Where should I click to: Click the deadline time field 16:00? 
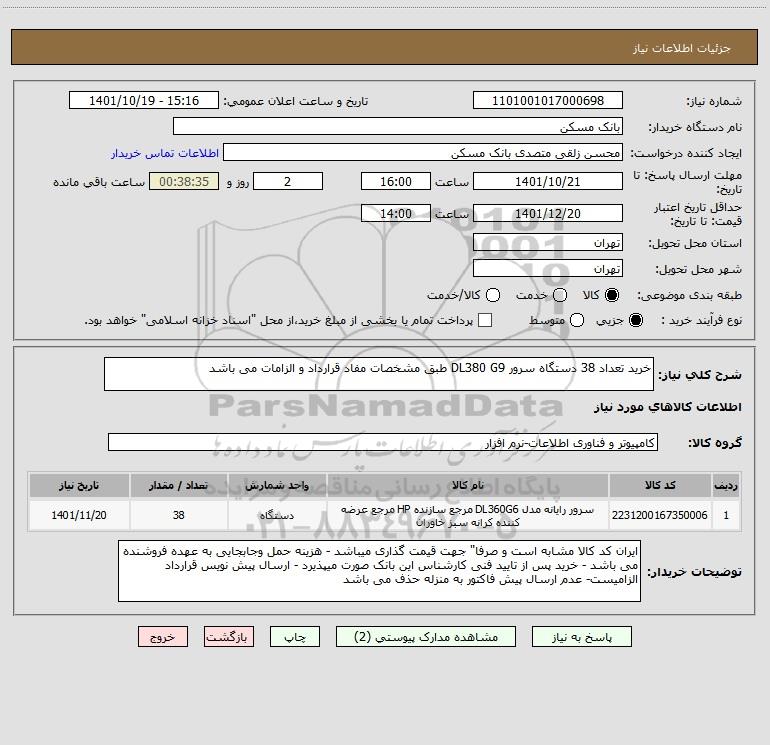tap(396, 181)
